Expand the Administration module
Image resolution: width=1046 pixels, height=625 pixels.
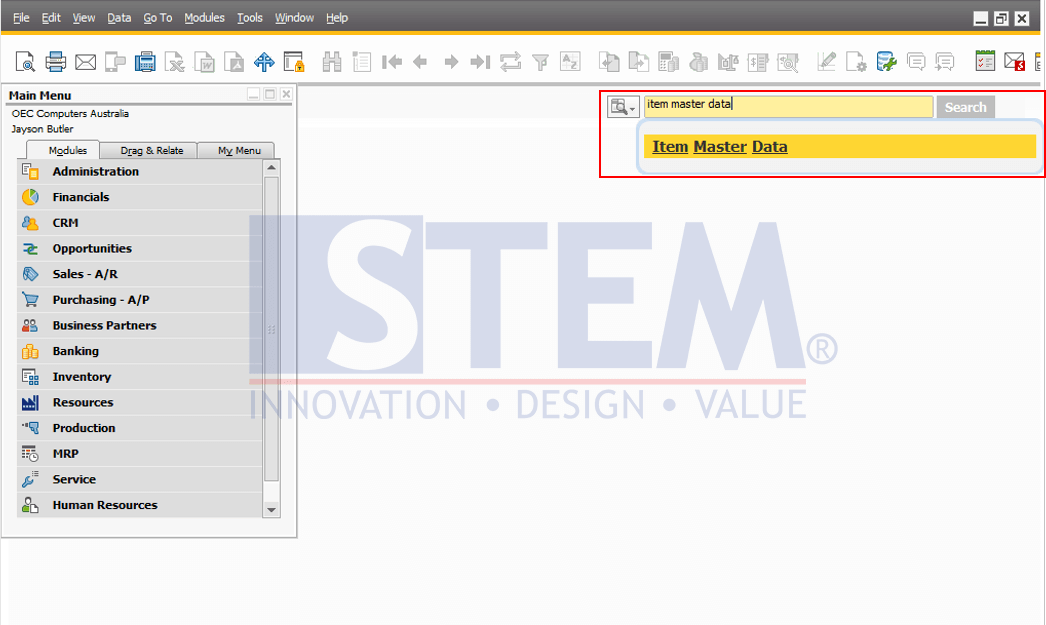pyautogui.click(x=139, y=171)
